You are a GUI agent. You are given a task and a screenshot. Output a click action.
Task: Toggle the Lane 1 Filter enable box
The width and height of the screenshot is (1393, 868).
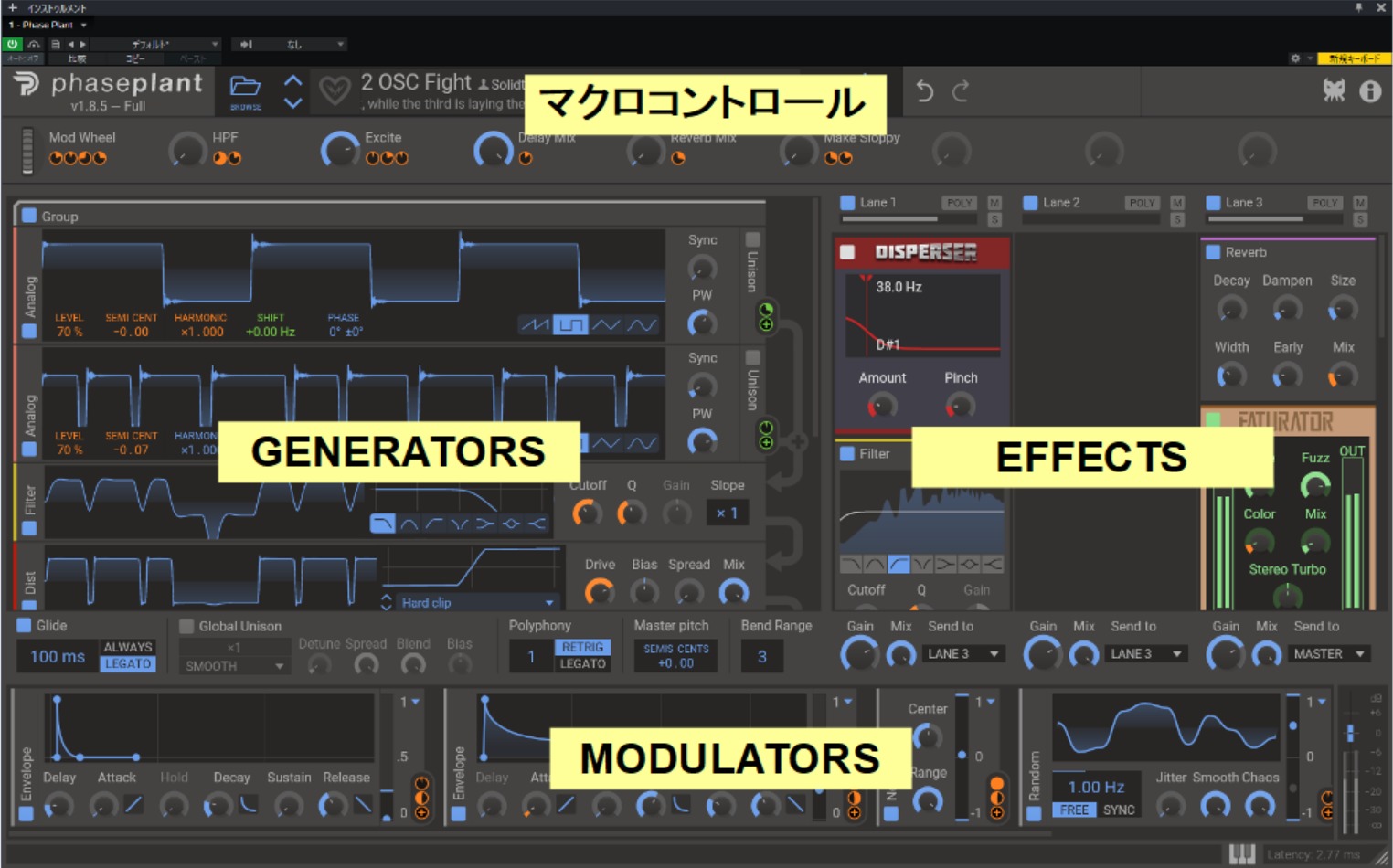(x=847, y=453)
